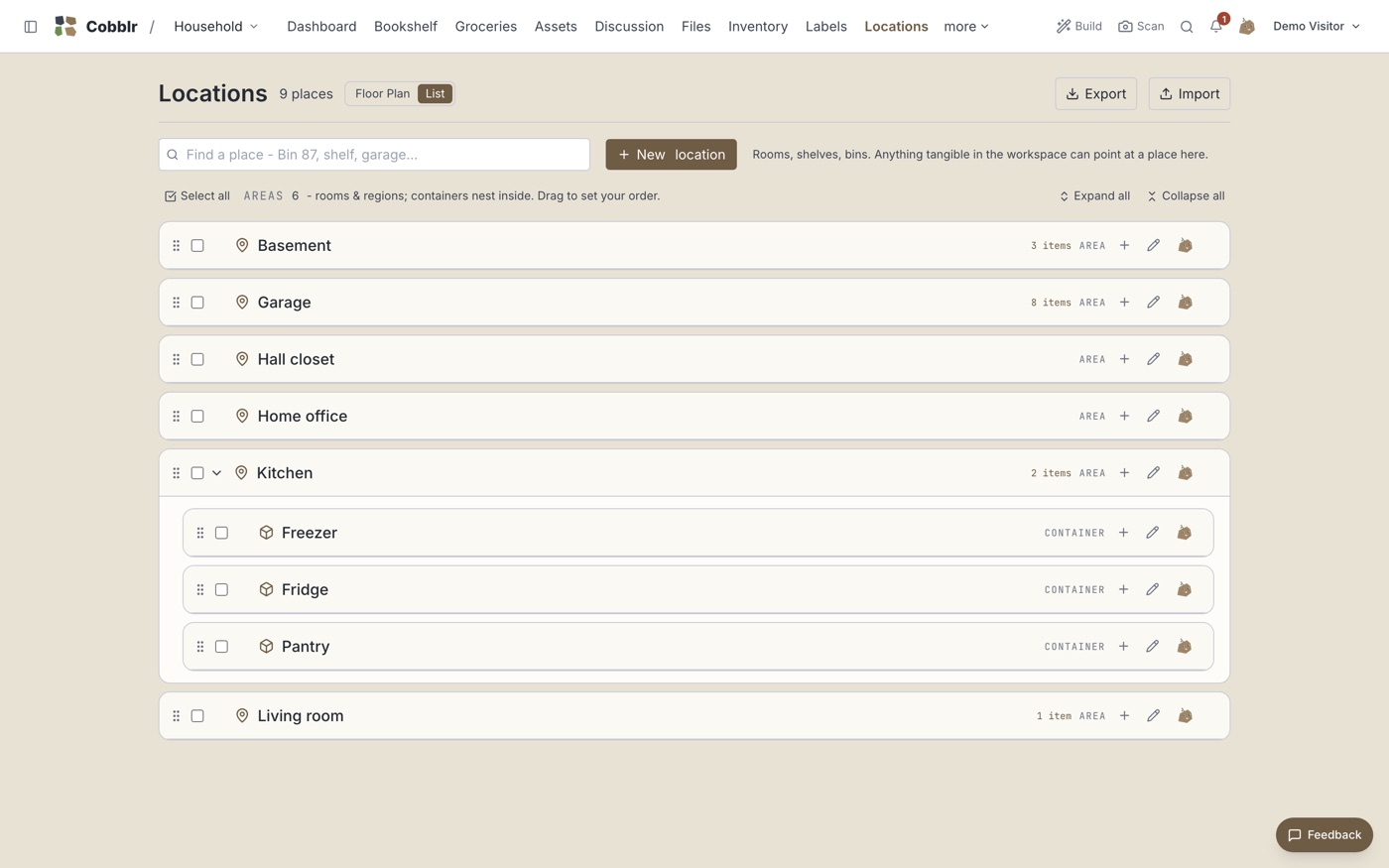Switch to Inventory page
Viewport: 1389px width, 868px height.
coord(758,27)
